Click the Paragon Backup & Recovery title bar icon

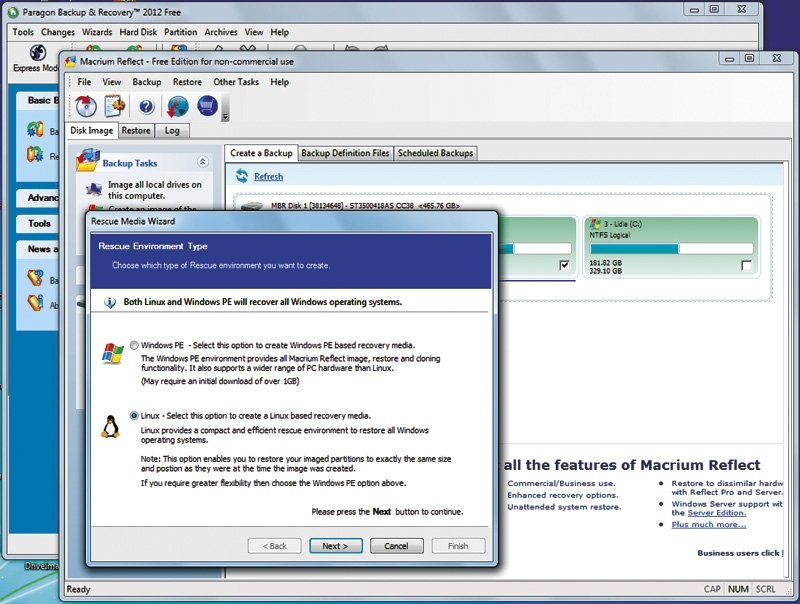[13, 12]
